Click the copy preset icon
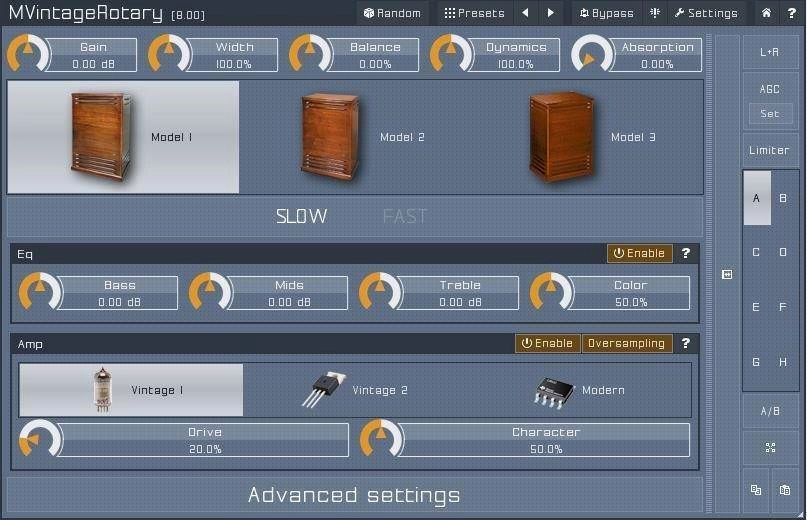This screenshot has height=520, width=807. pyautogui.click(x=756, y=490)
